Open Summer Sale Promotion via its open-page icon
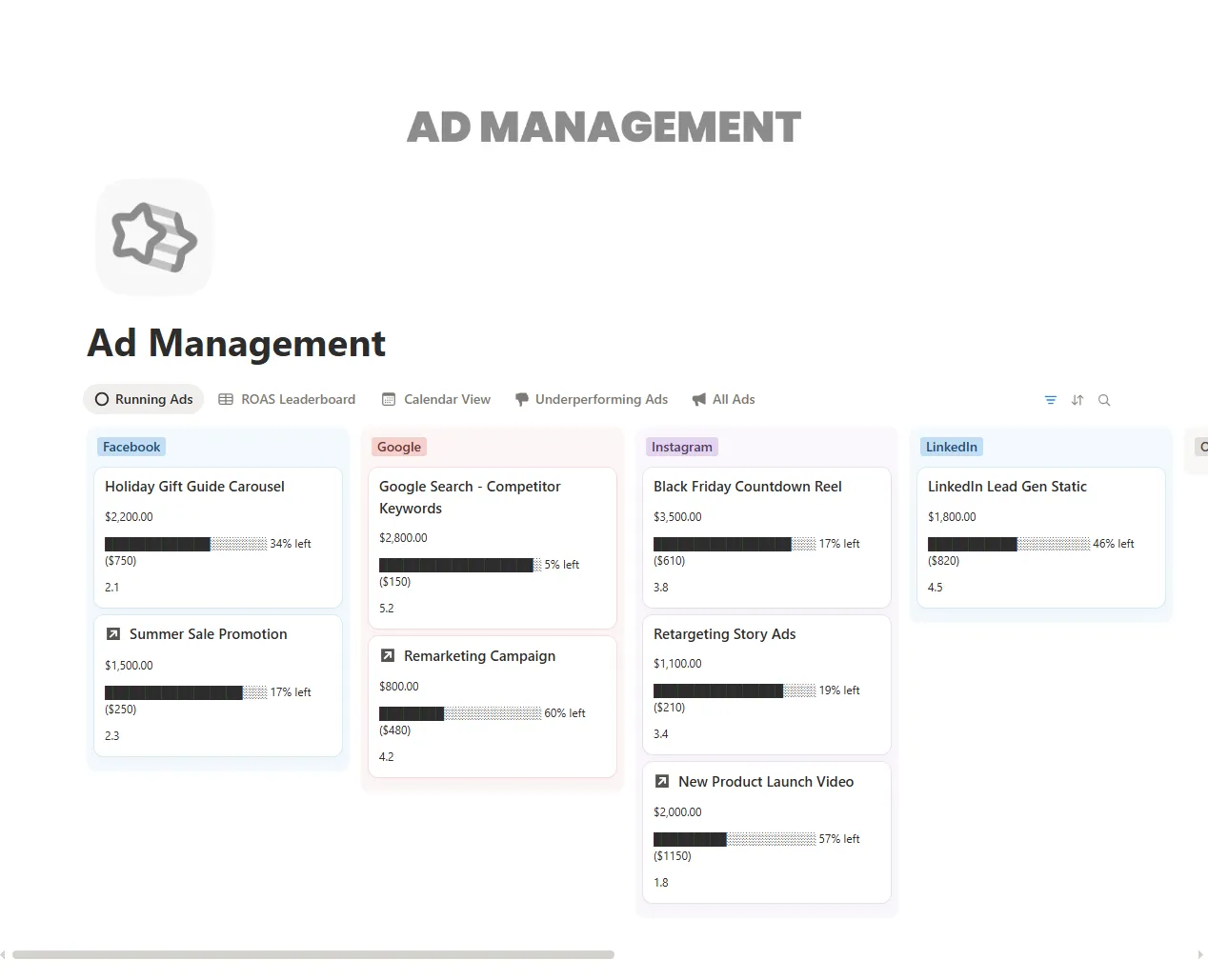 point(113,633)
